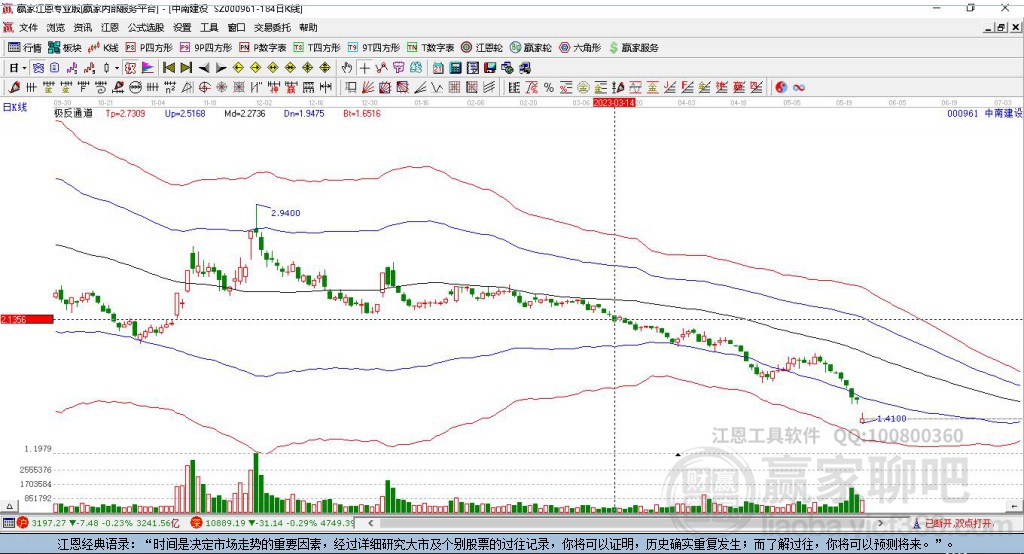
Task: Click the black left arrow icon
Action: point(204,68)
